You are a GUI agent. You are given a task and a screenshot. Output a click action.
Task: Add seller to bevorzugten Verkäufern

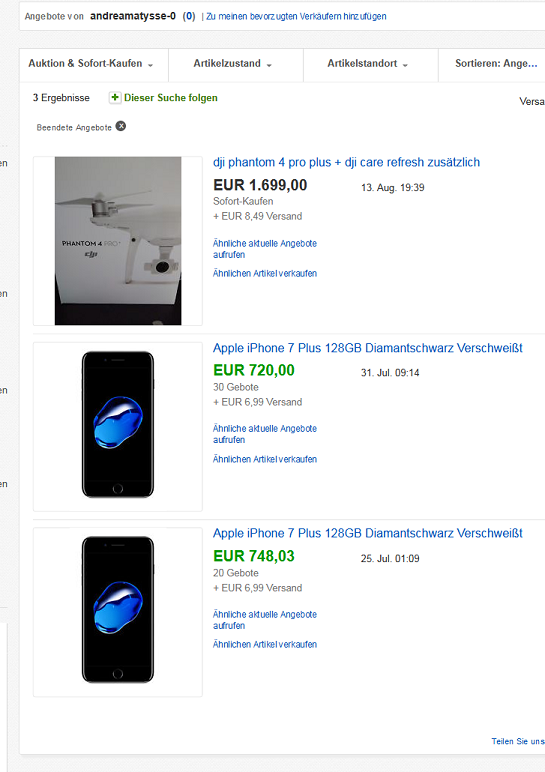coord(296,16)
